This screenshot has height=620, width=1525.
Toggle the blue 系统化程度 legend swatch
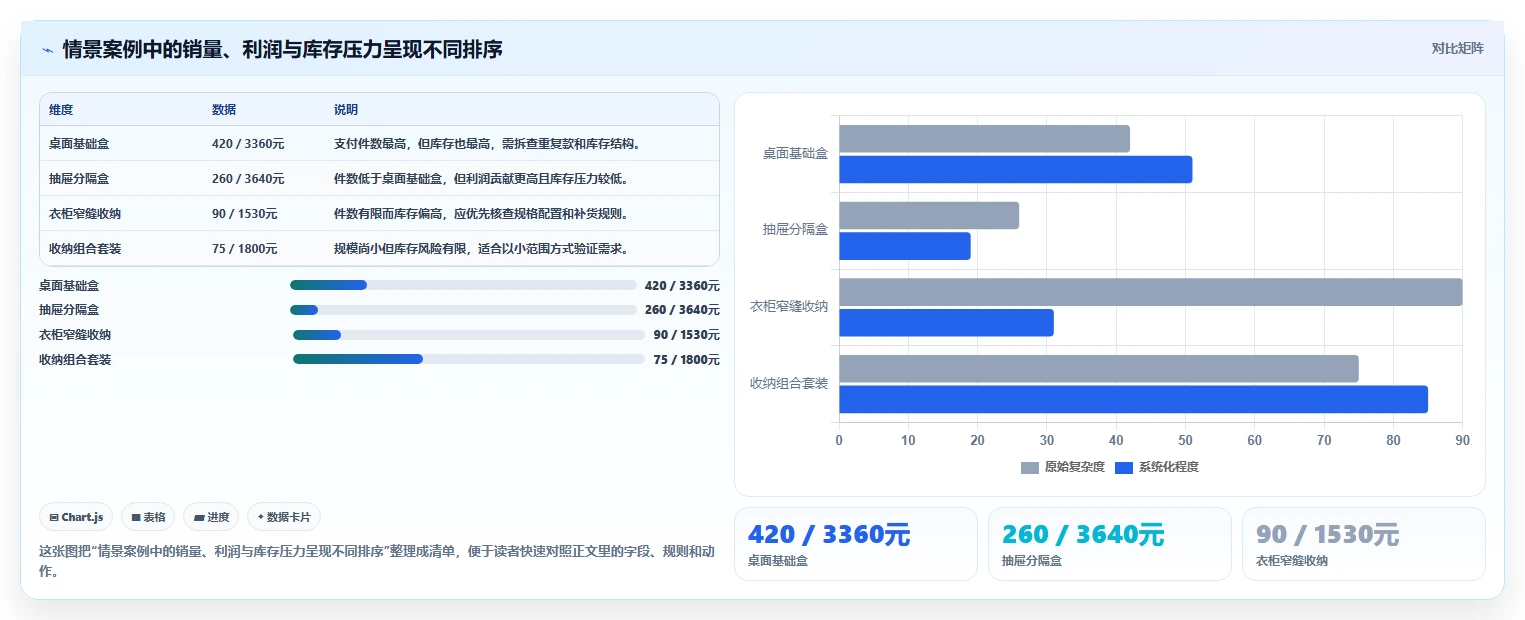click(x=1124, y=467)
